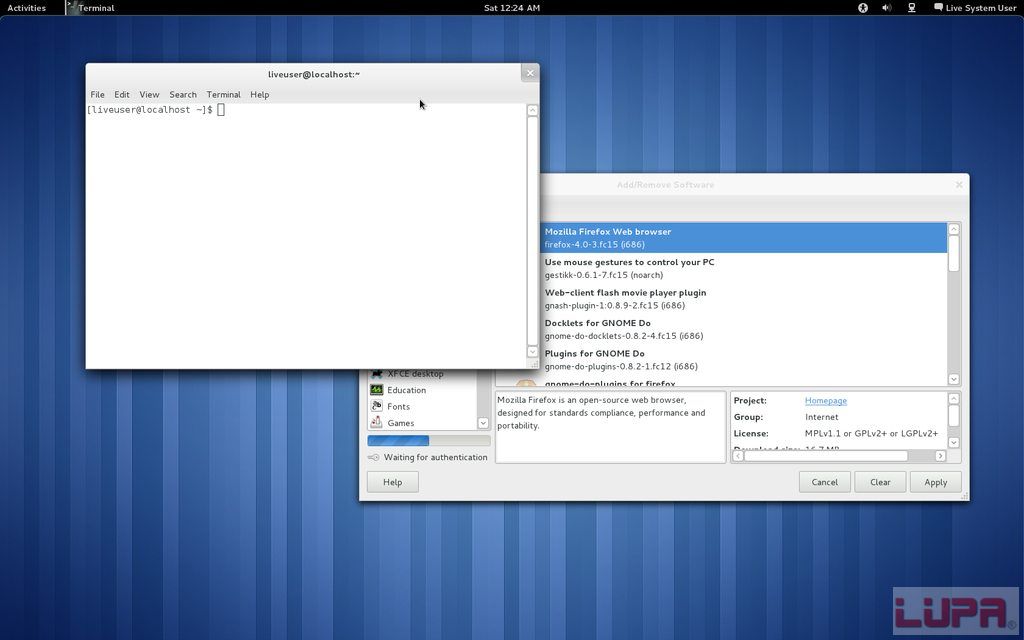Click the terminal scrollbar up arrow
Screen dimensions: 1024x640
coord(532,110)
